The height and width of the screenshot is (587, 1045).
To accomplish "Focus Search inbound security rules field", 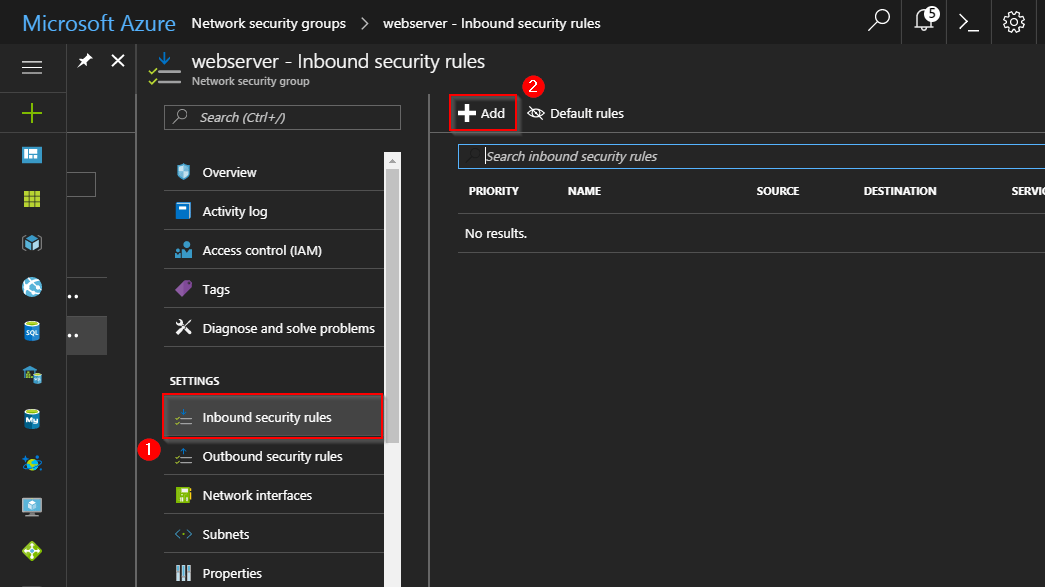I will coord(752,157).
